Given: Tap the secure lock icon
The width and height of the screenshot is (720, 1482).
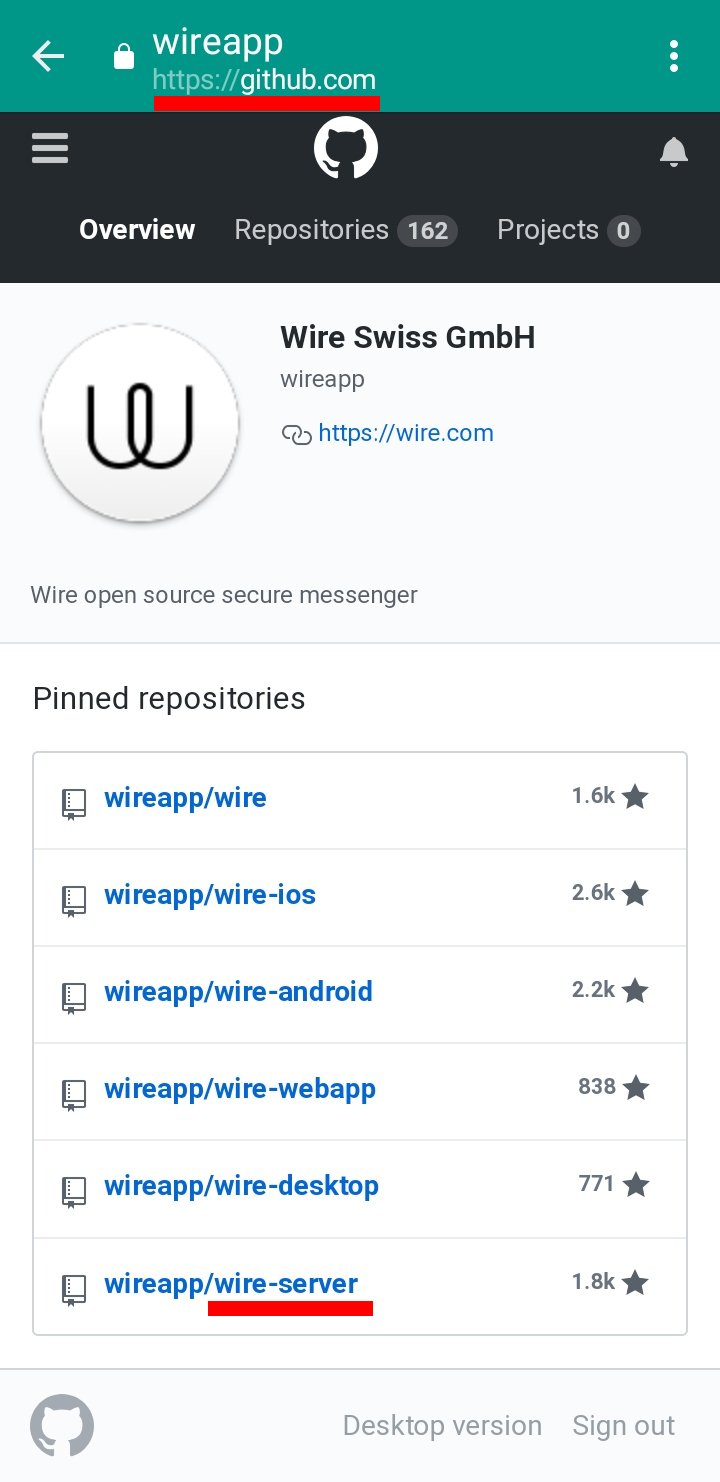Looking at the screenshot, I should click(x=124, y=58).
